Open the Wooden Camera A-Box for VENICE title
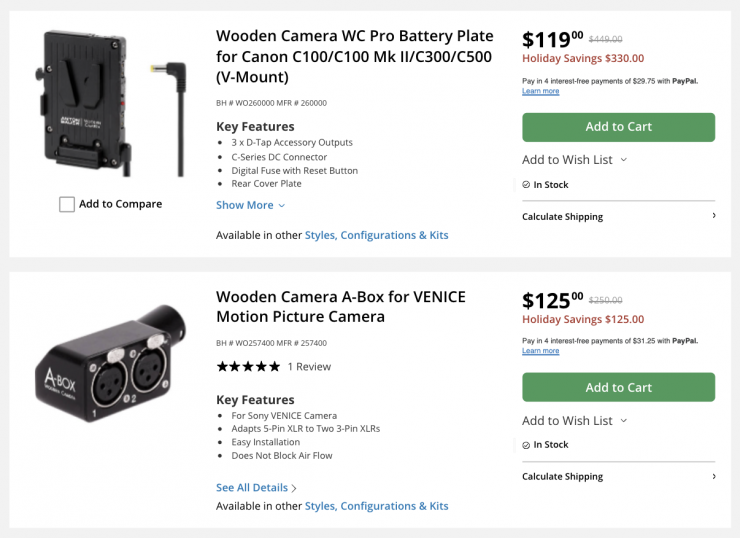Screen dimensions: 740x538 340,307
